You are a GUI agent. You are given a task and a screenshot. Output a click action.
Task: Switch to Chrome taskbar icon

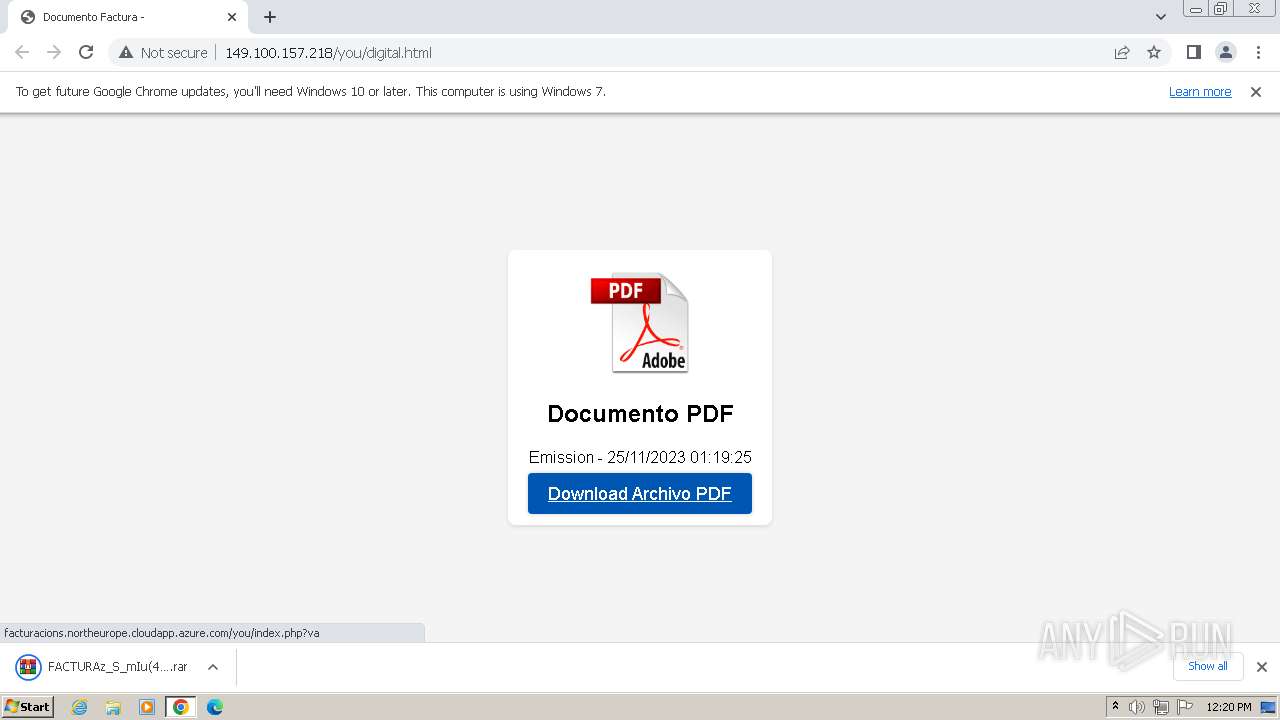(x=181, y=707)
